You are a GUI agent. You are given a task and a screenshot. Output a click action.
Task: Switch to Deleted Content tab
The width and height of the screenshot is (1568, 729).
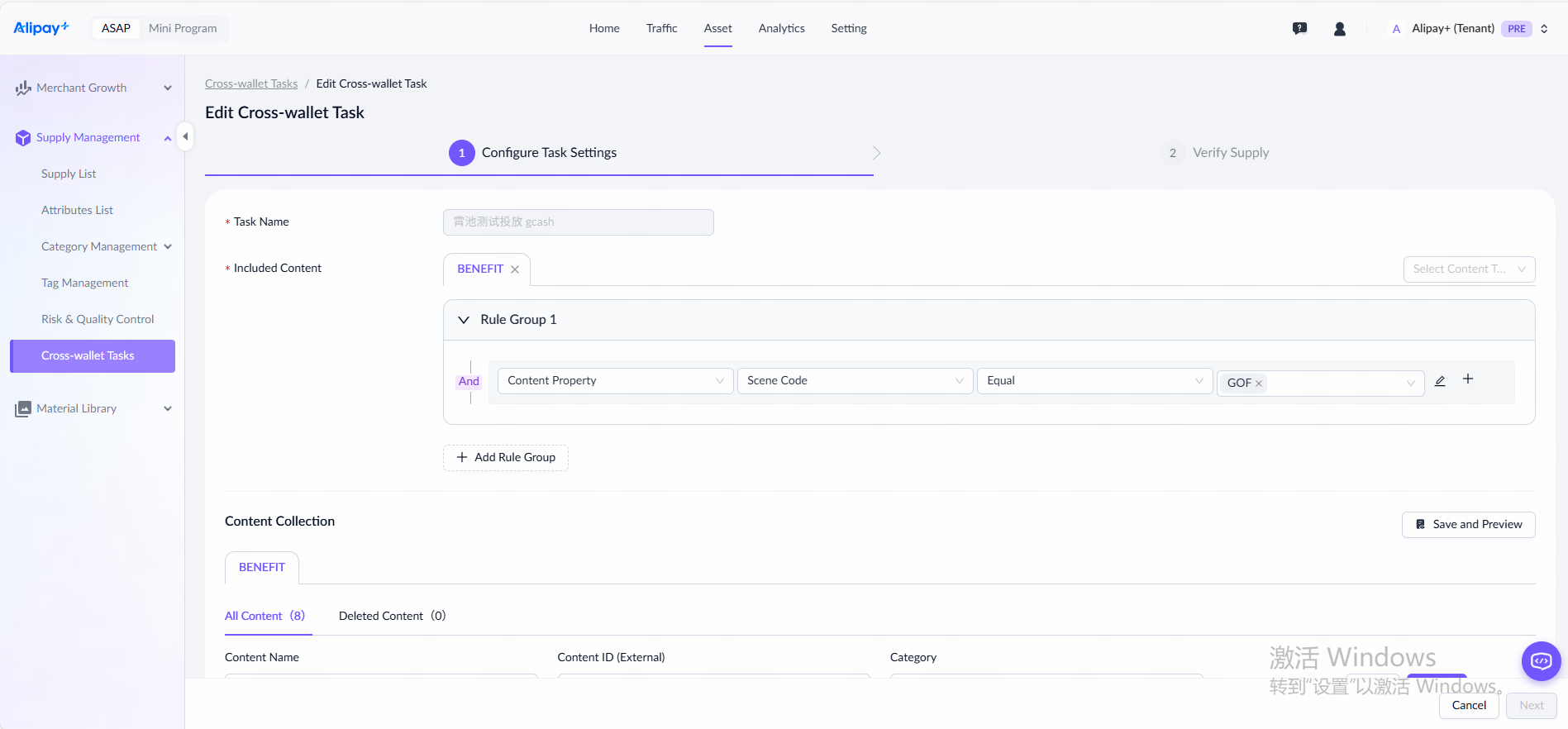[392, 616]
